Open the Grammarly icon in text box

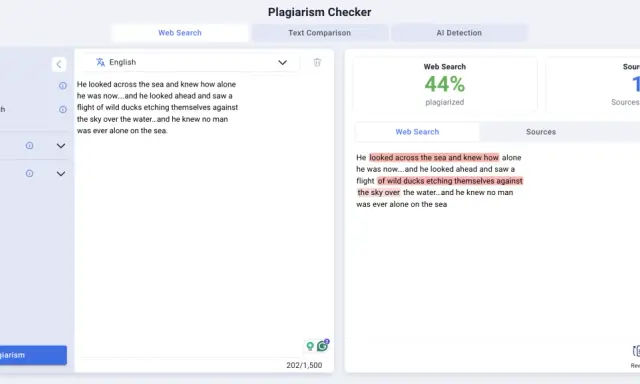[322, 346]
